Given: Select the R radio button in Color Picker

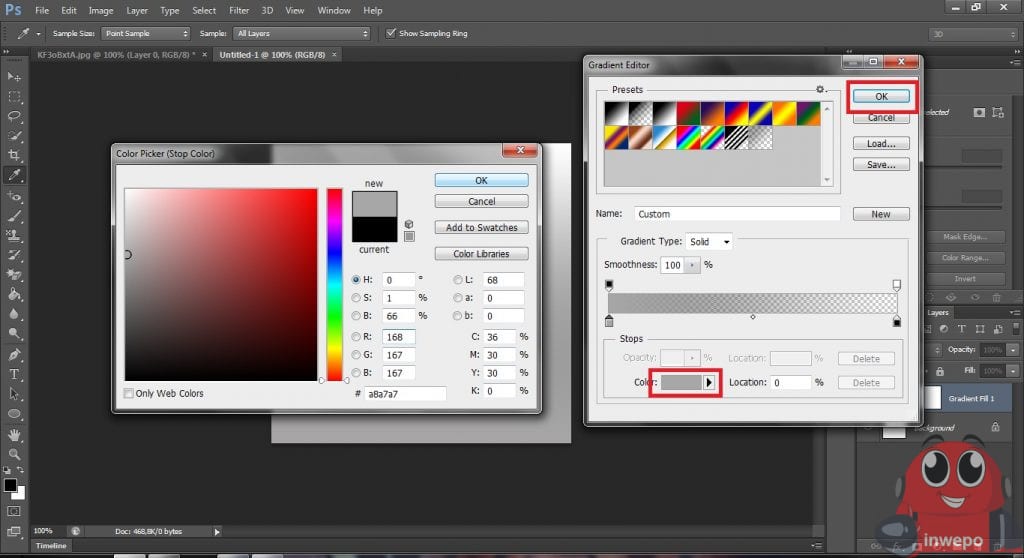Looking at the screenshot, I should (x=357, y=337).
